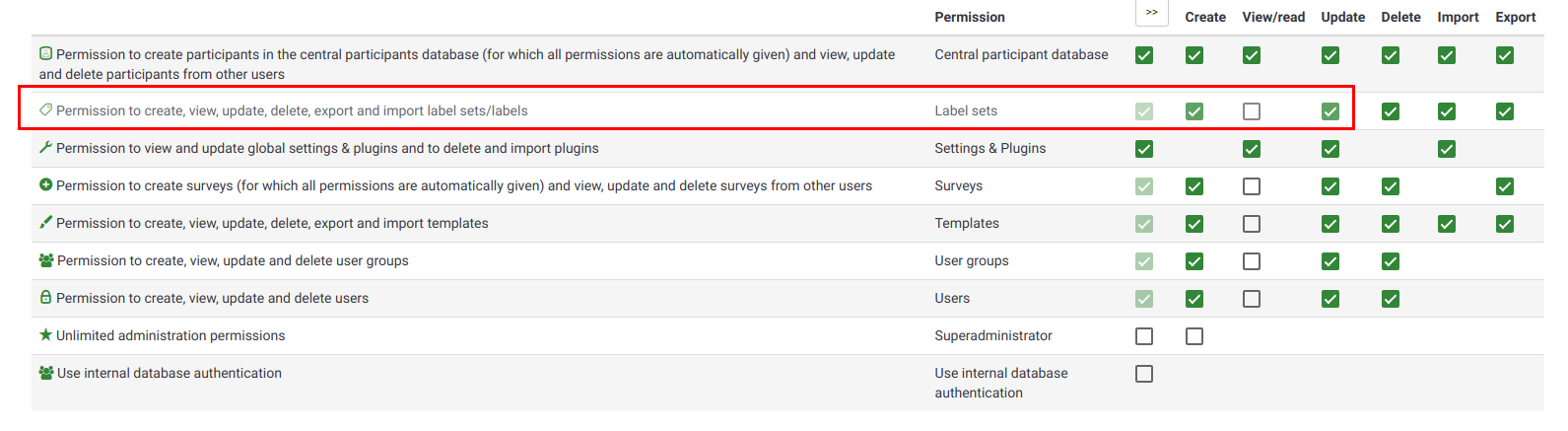Toggle Delete permission for Users
This screenshot has width=1568, height=431.
pos(1391,299)
